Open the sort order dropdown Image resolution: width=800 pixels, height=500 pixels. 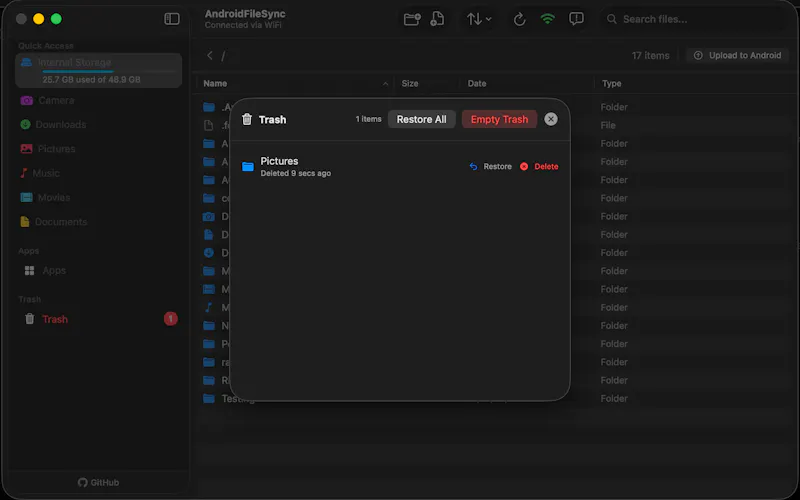point(479,19)
